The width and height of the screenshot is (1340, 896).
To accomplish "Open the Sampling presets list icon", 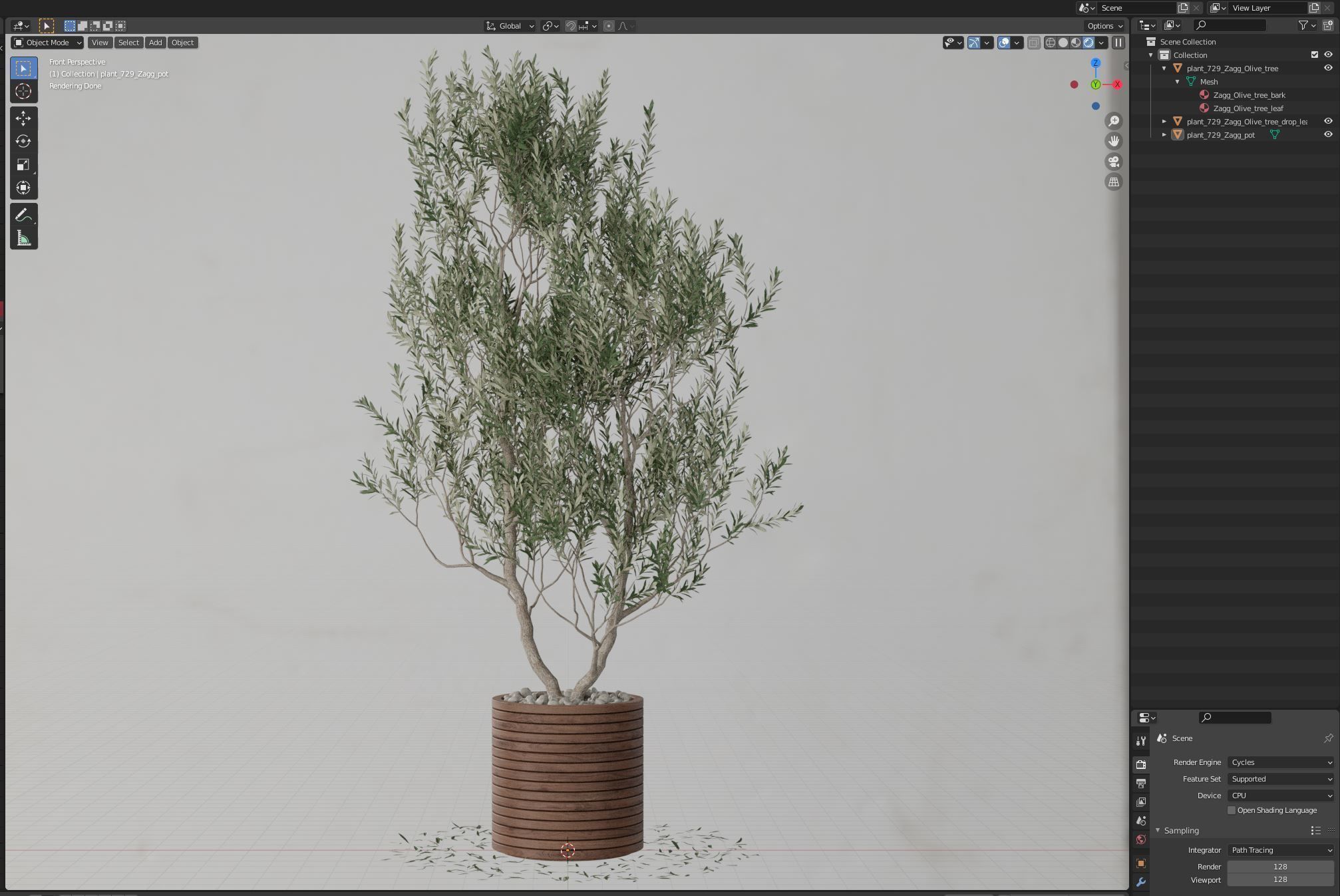I will pyautogui.click(x=1315, y=830).
